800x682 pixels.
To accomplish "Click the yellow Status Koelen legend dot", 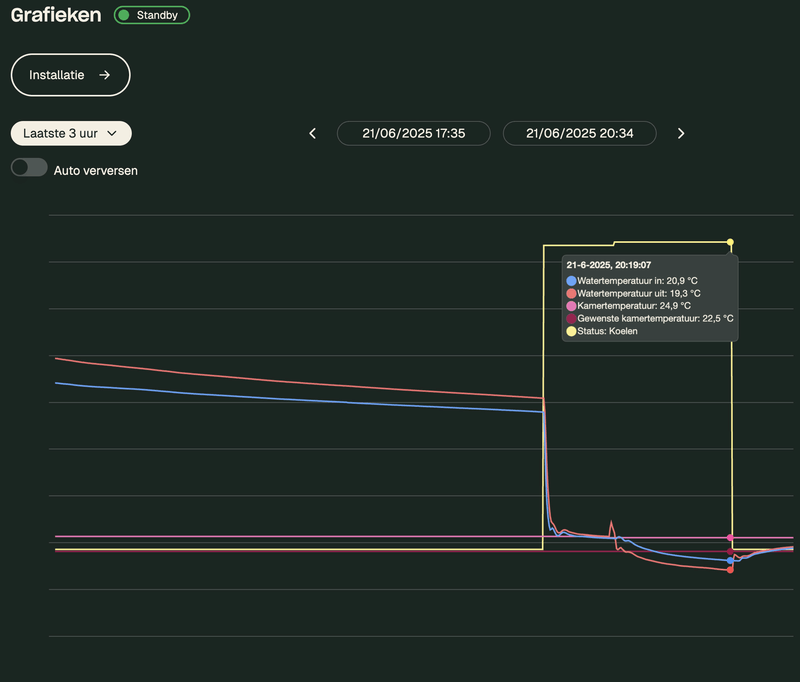I will 571,331.
